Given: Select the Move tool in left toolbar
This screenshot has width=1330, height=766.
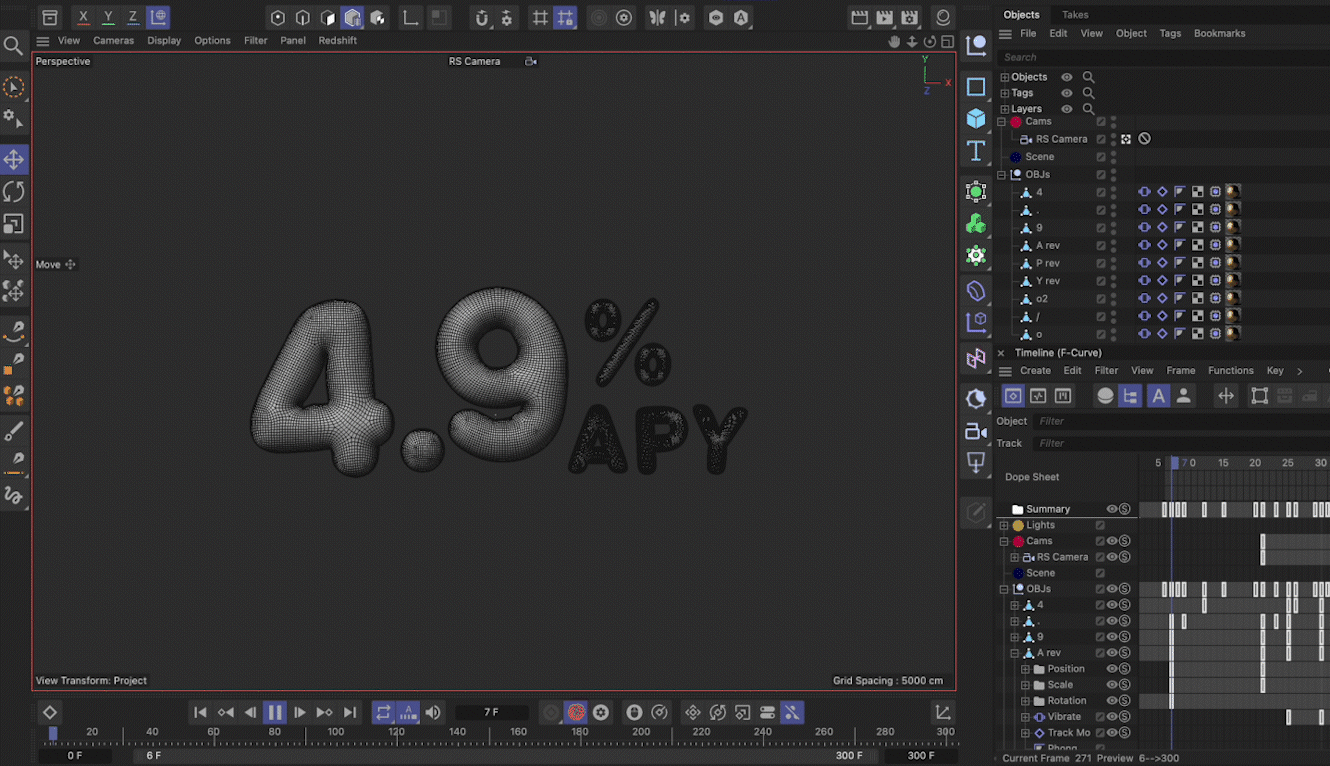Looking at the screenshot, I should tap(14, 160).
